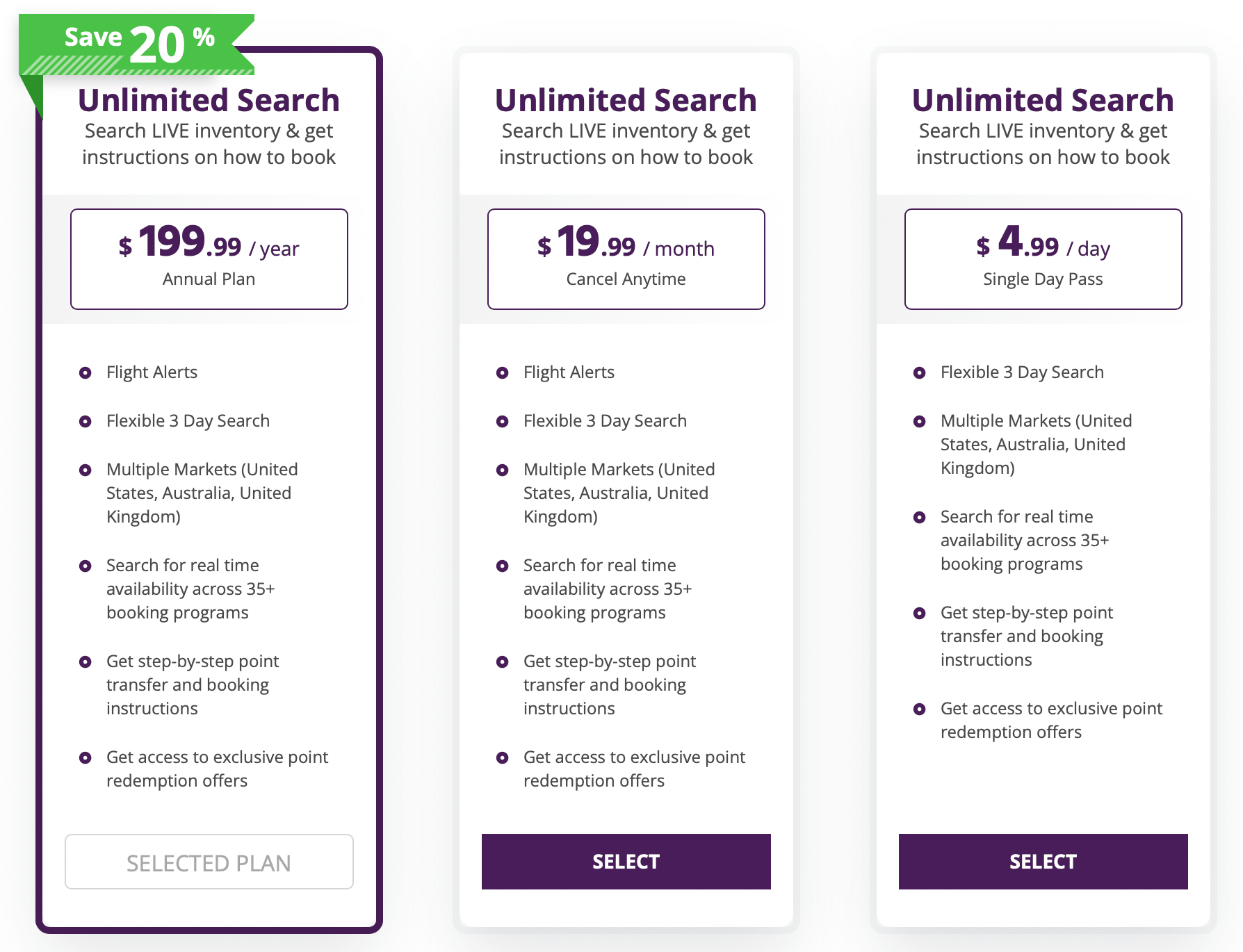The width and height of the screenshot is (1243, 952).
Task: Select the $4.99 single day pass
Action: (x=1043, y=862)
